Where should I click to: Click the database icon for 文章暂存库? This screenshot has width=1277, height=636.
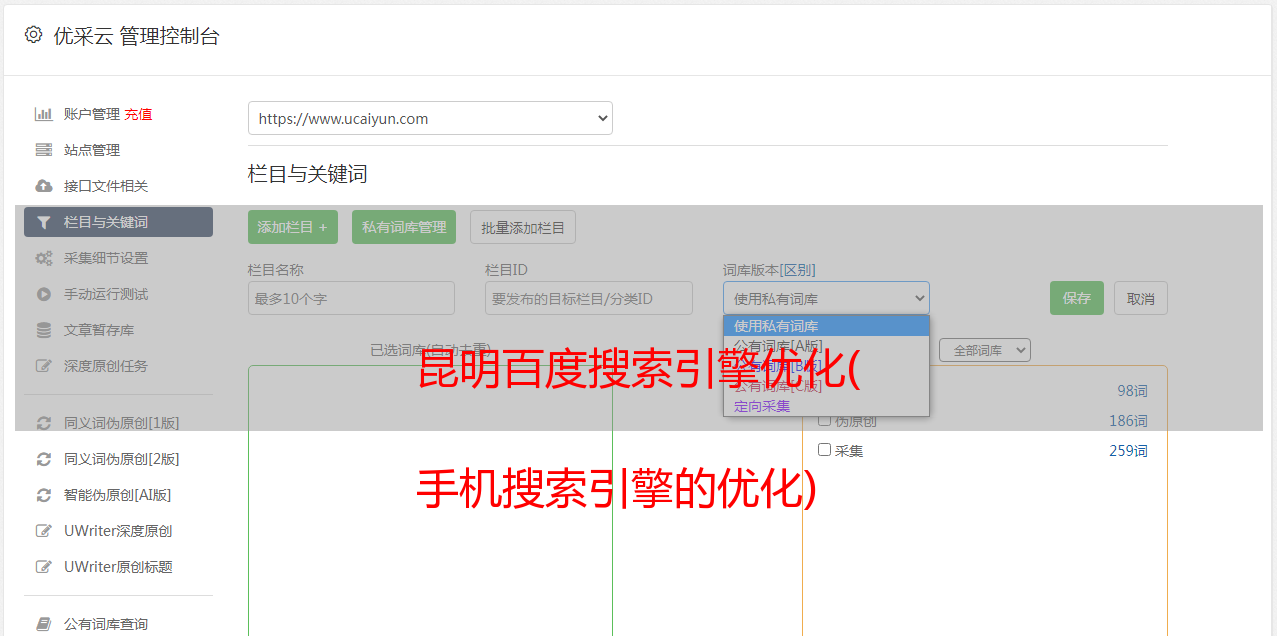click(43, 330)
